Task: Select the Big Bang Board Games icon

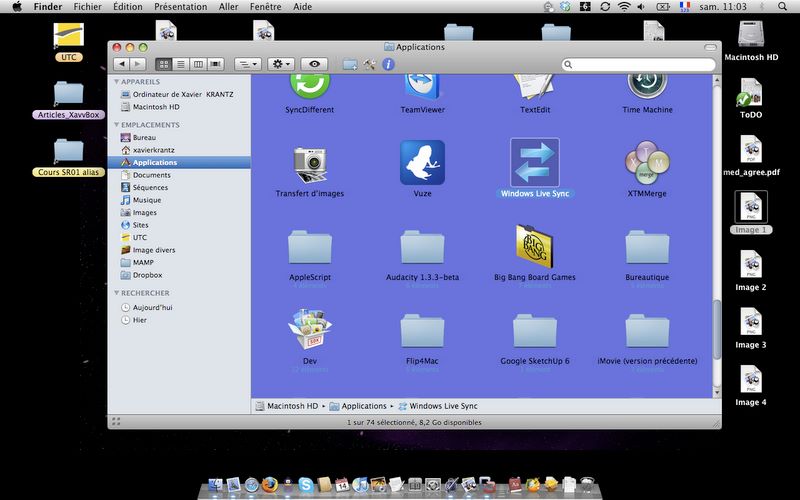Action: click(x=534, y=246)
